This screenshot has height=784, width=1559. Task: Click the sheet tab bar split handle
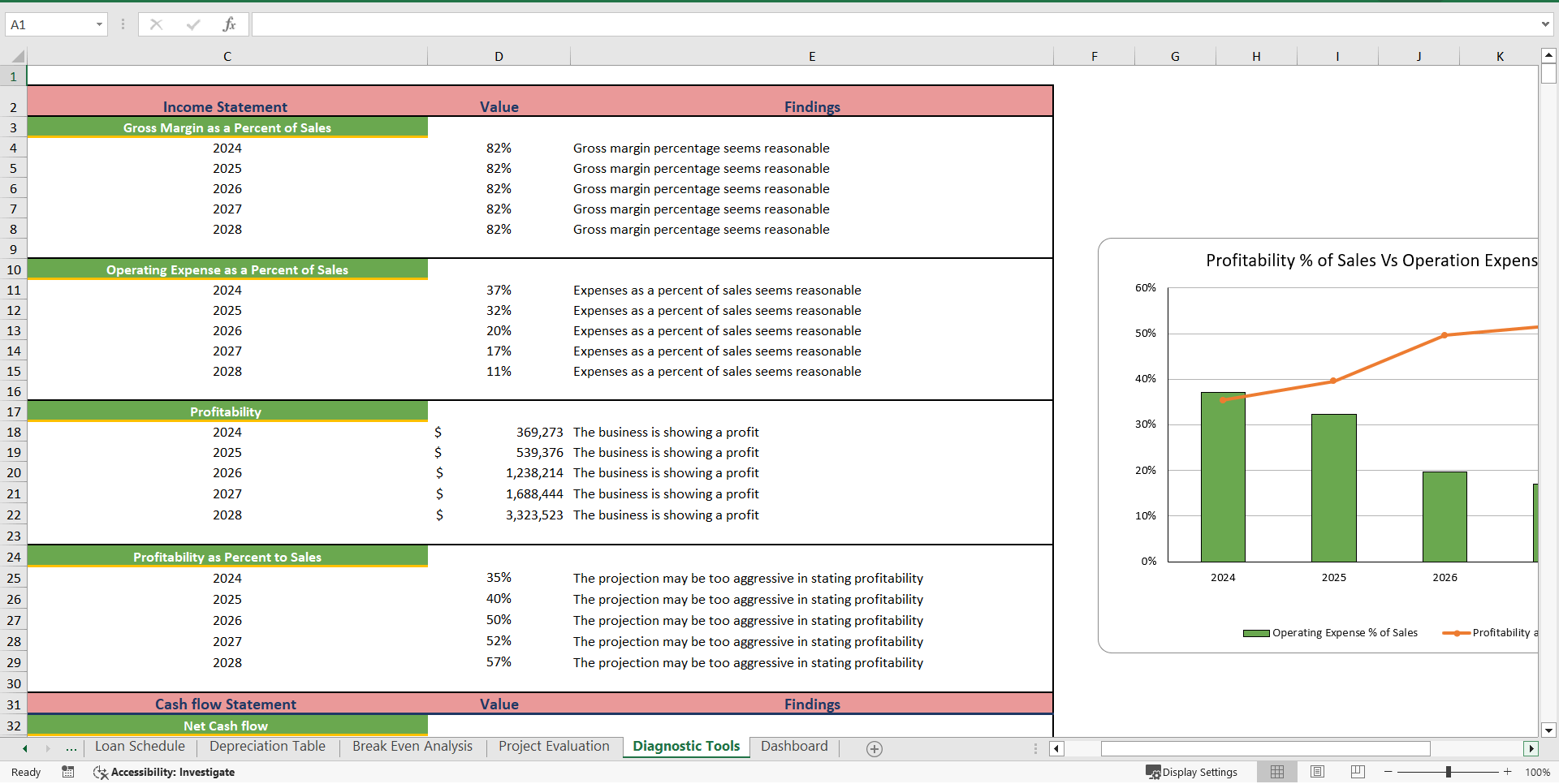(1035, 748)
